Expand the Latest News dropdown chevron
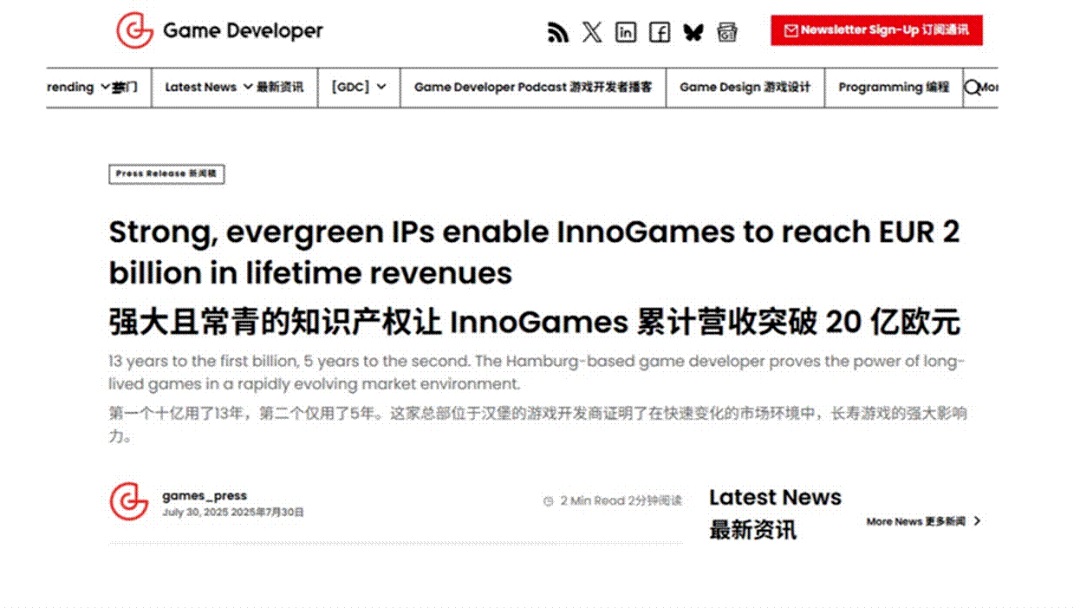Viewport: 1080px width, 608px height. (247, 87)
